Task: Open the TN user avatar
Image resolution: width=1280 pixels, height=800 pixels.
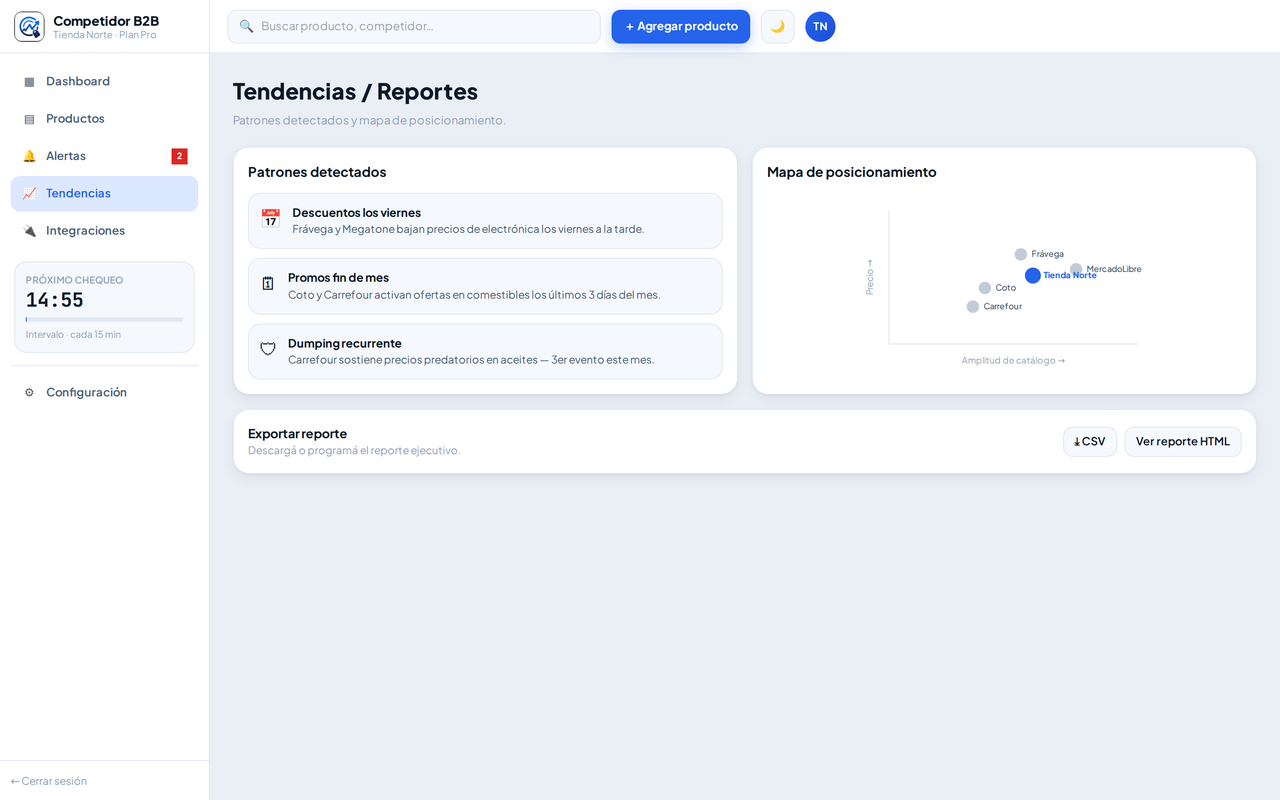Action: click(820, 27)
